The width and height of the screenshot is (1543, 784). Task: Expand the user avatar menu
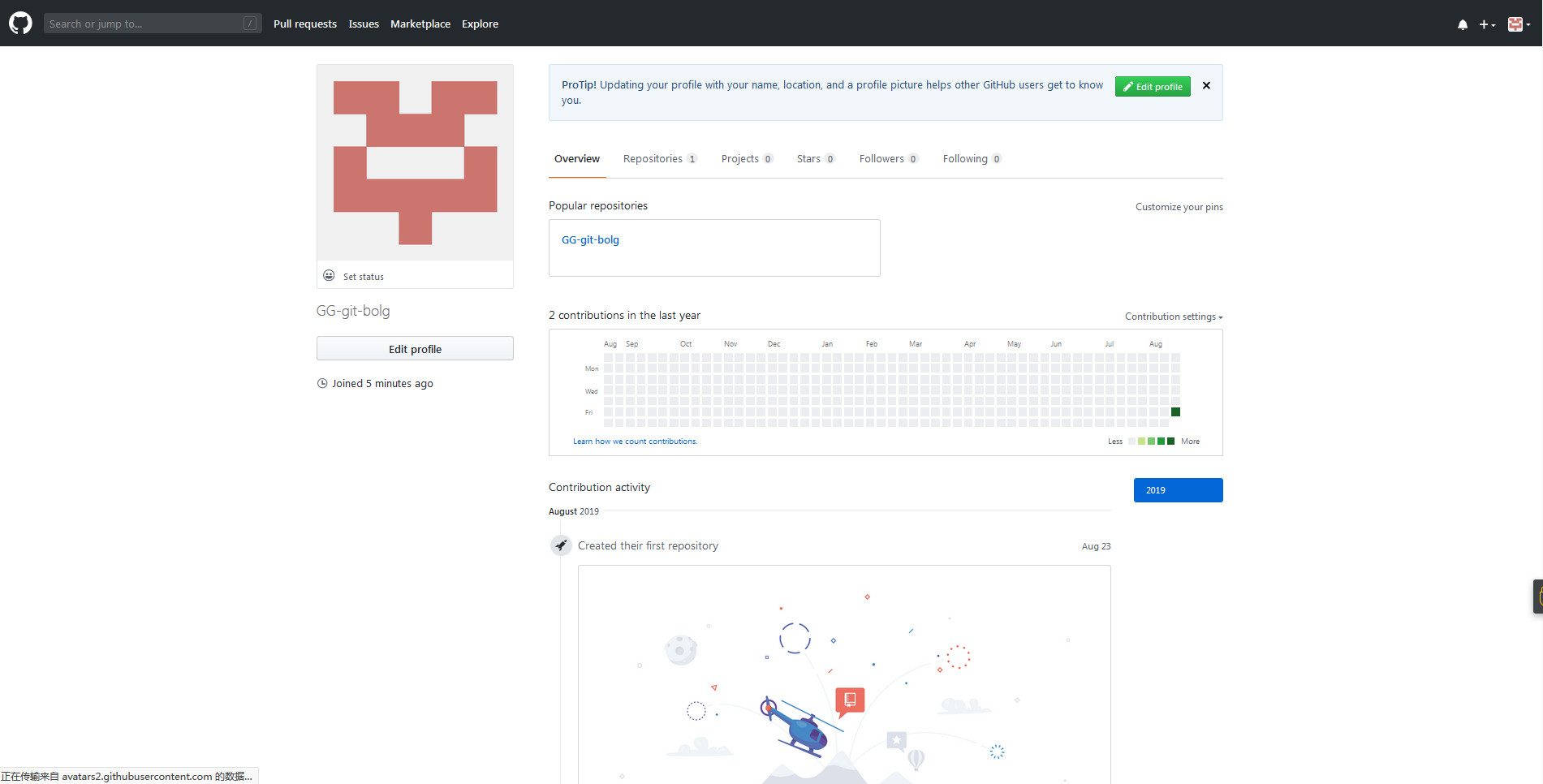1519,24
